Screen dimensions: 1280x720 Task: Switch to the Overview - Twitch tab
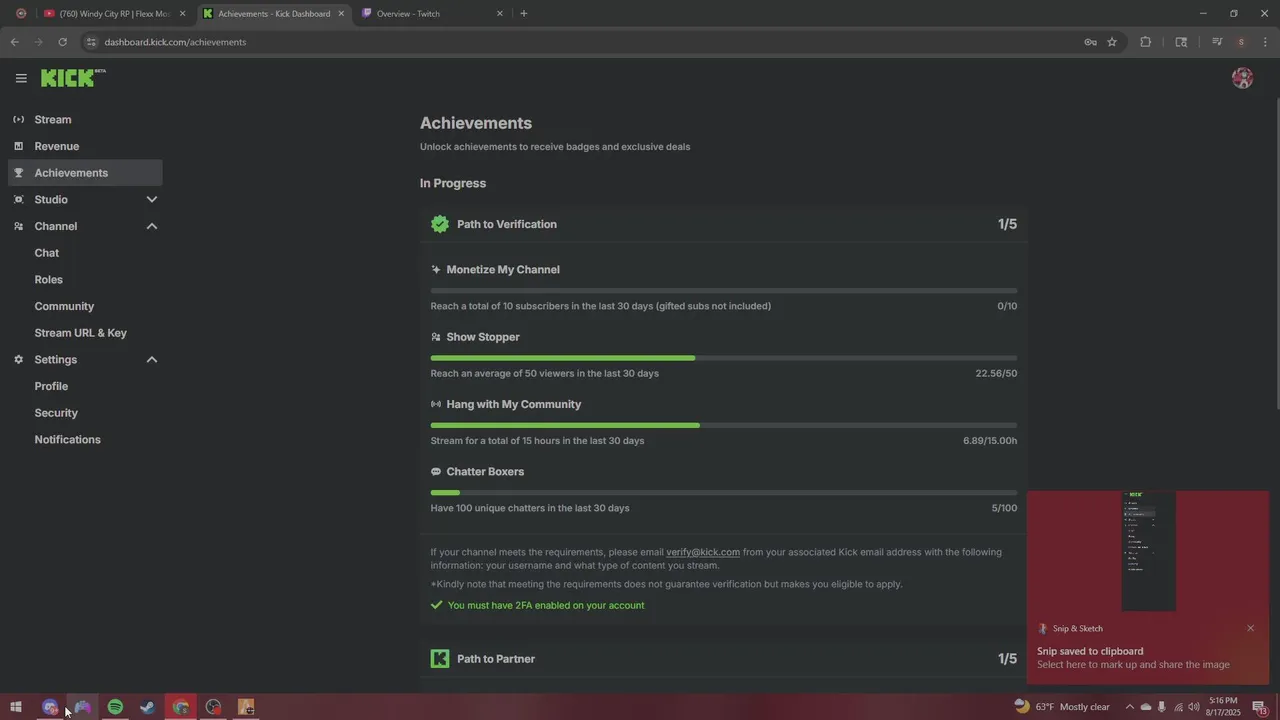[x=430, y=14]
